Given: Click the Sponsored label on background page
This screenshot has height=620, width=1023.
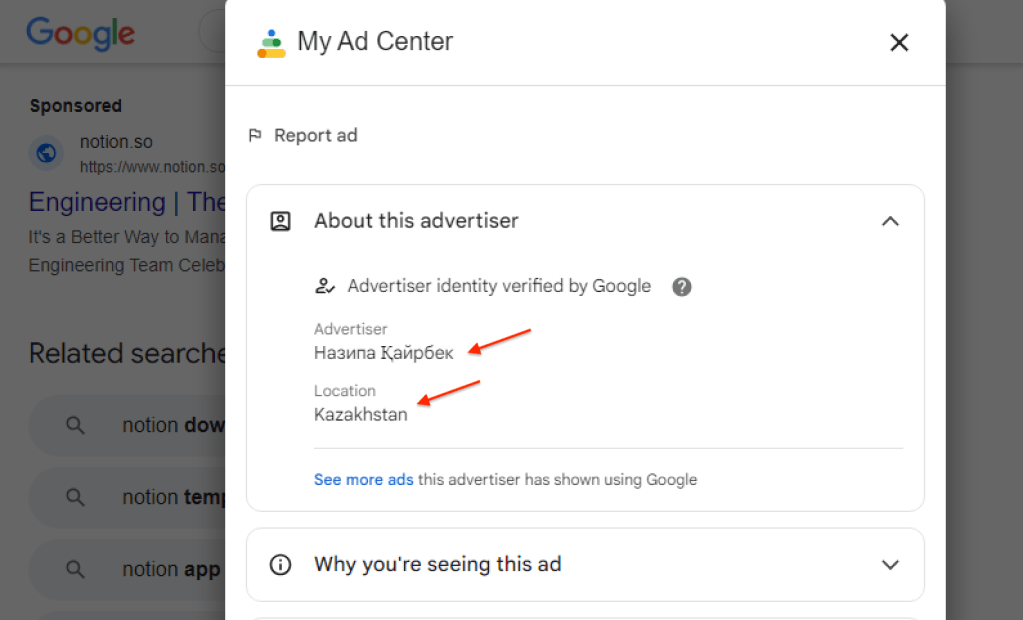Looking at the screenshot, I should click(x=76, y=106).
